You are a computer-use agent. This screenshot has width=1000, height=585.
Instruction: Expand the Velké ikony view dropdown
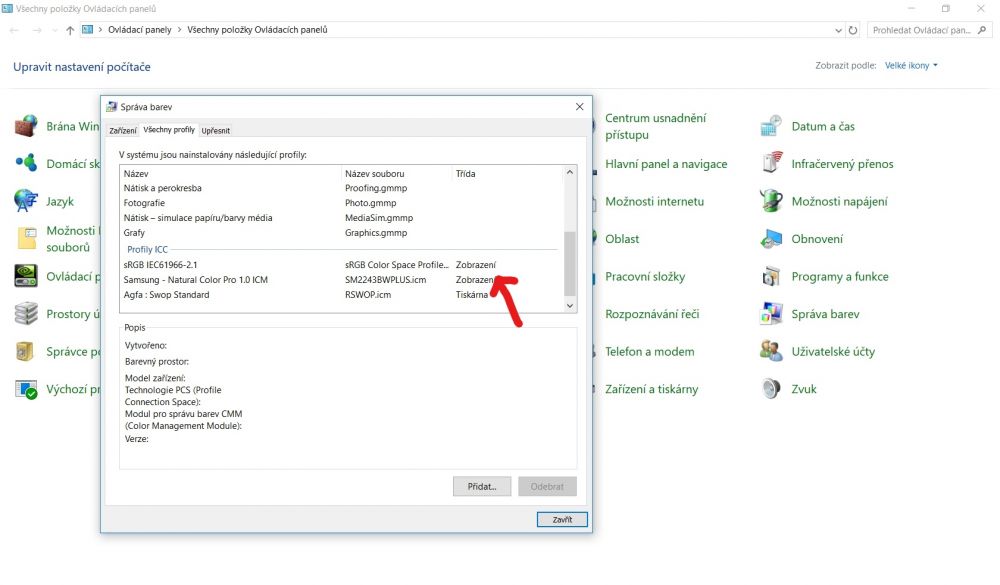(911, 66)
